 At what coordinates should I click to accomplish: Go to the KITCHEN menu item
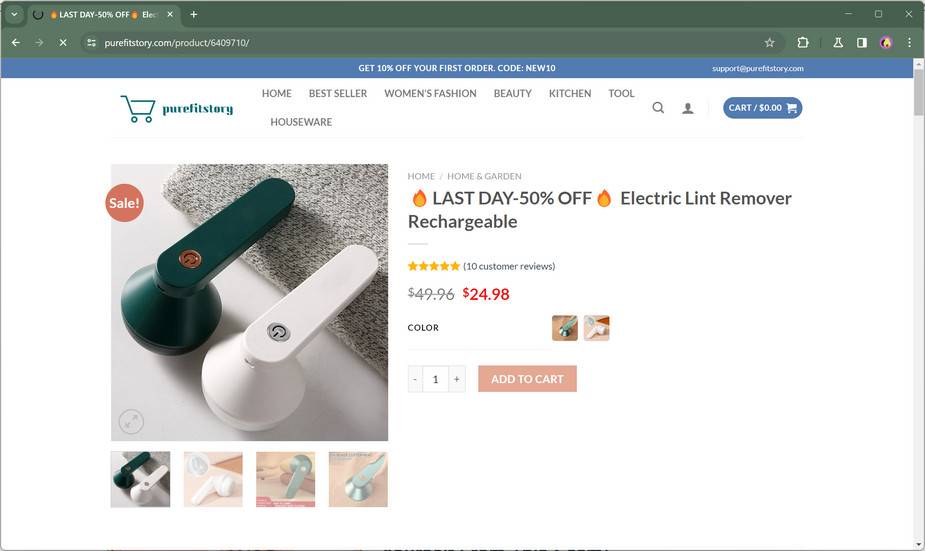pyautogui.click(x=570, y=93)
